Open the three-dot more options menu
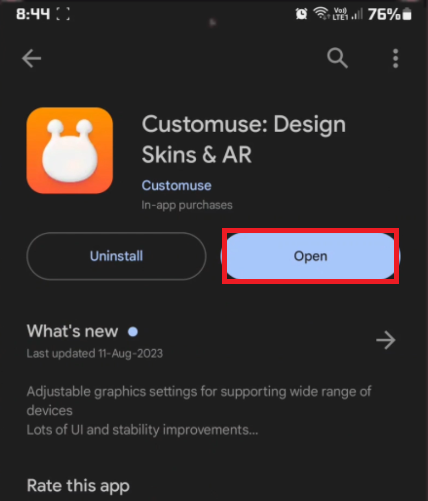 395,58
